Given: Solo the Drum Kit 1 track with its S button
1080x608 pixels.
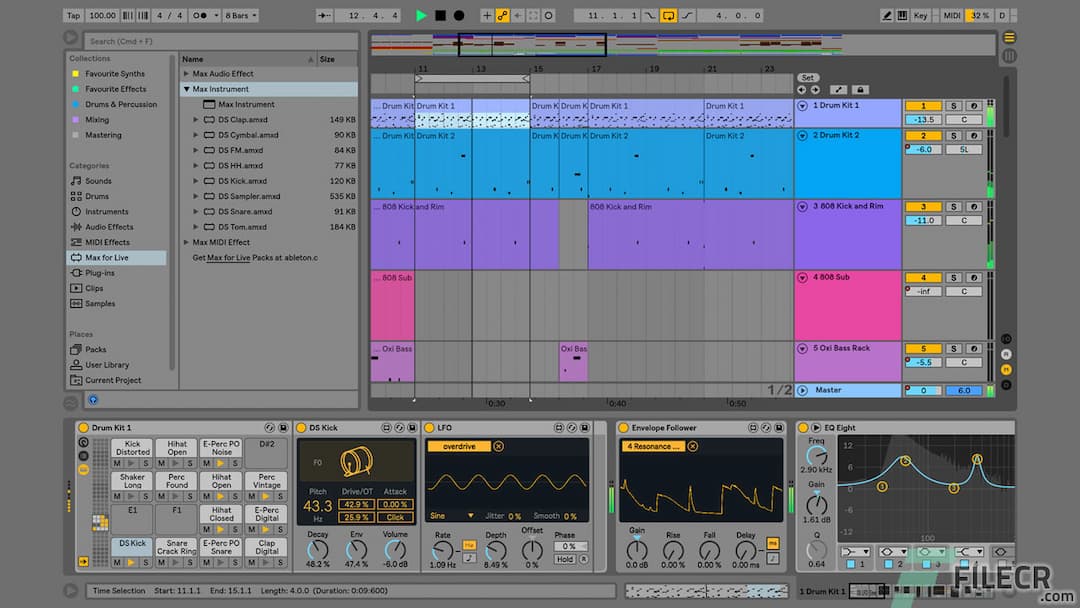Looking at the screenshot, I should [954, 105].
